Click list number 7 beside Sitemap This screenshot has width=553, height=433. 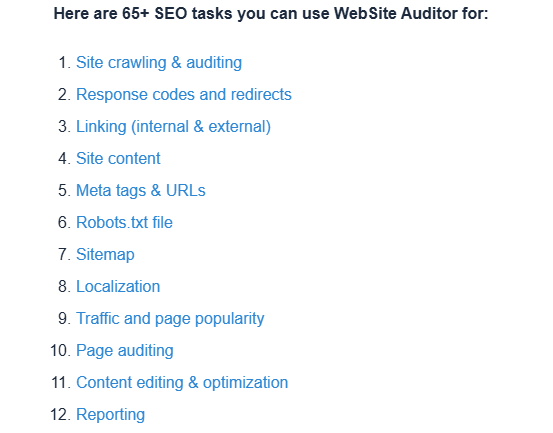pos(65,255)
